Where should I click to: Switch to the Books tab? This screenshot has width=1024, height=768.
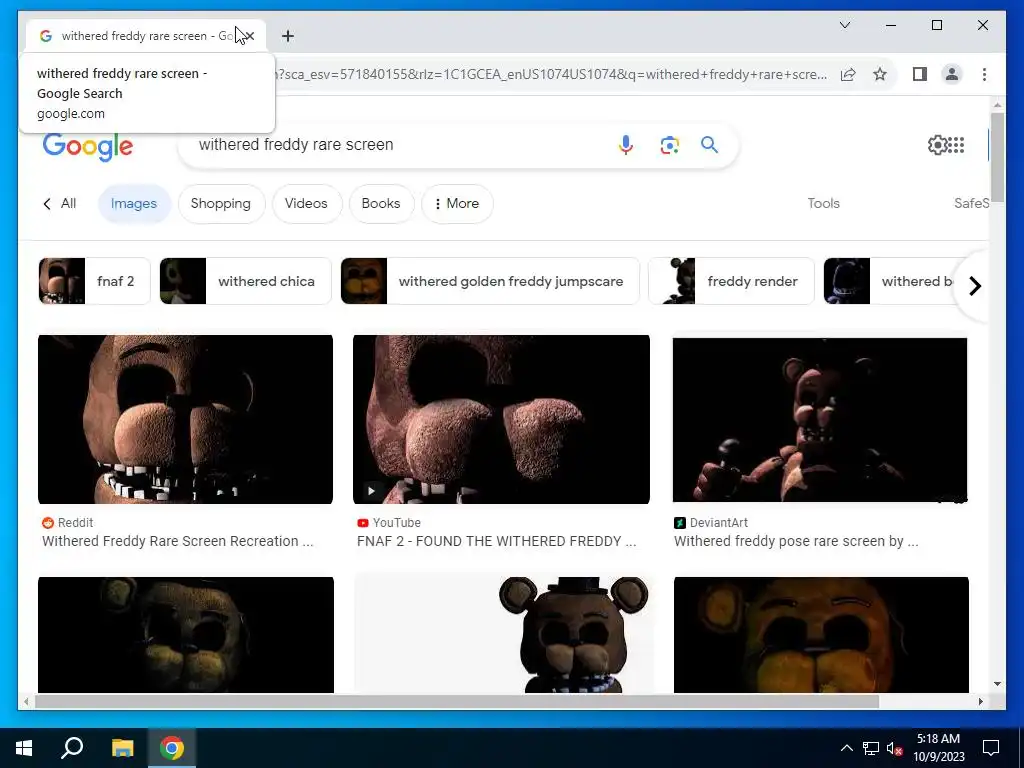381,204
